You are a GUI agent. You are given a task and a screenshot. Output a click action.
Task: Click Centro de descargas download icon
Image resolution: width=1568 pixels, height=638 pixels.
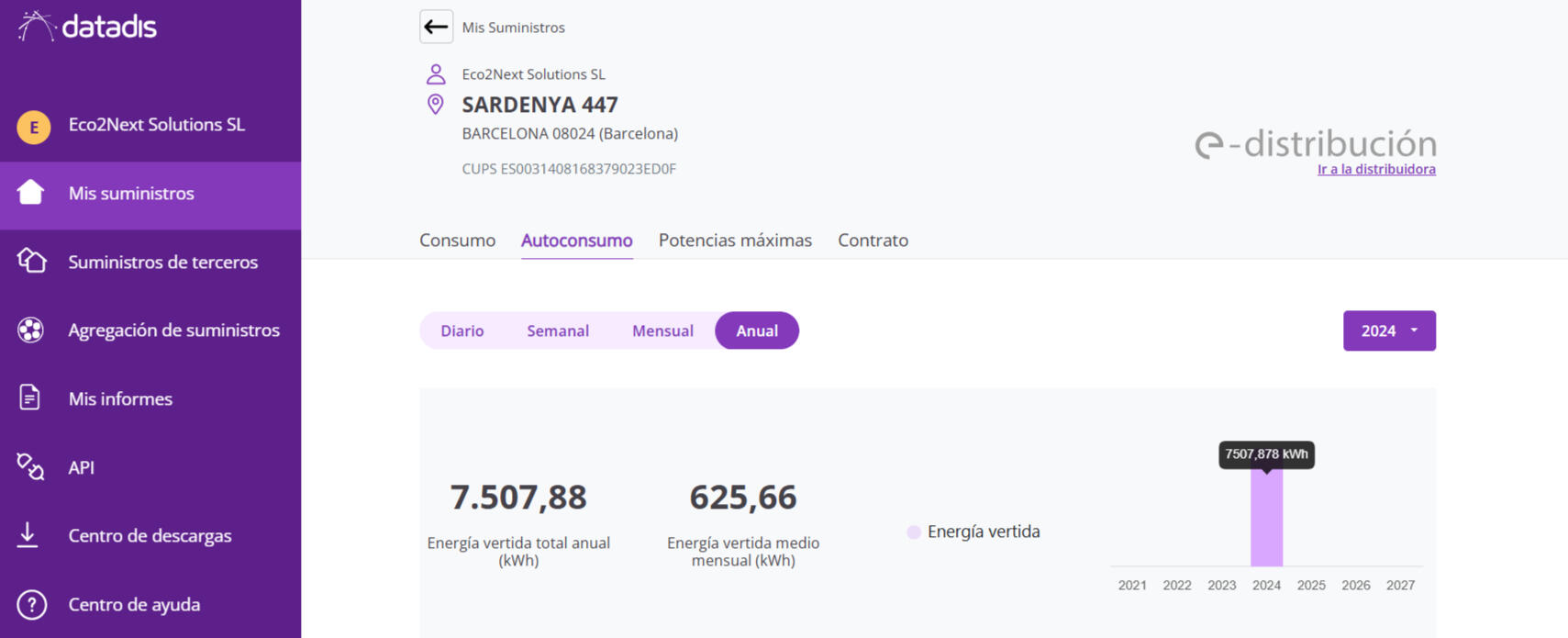[28, 535]
